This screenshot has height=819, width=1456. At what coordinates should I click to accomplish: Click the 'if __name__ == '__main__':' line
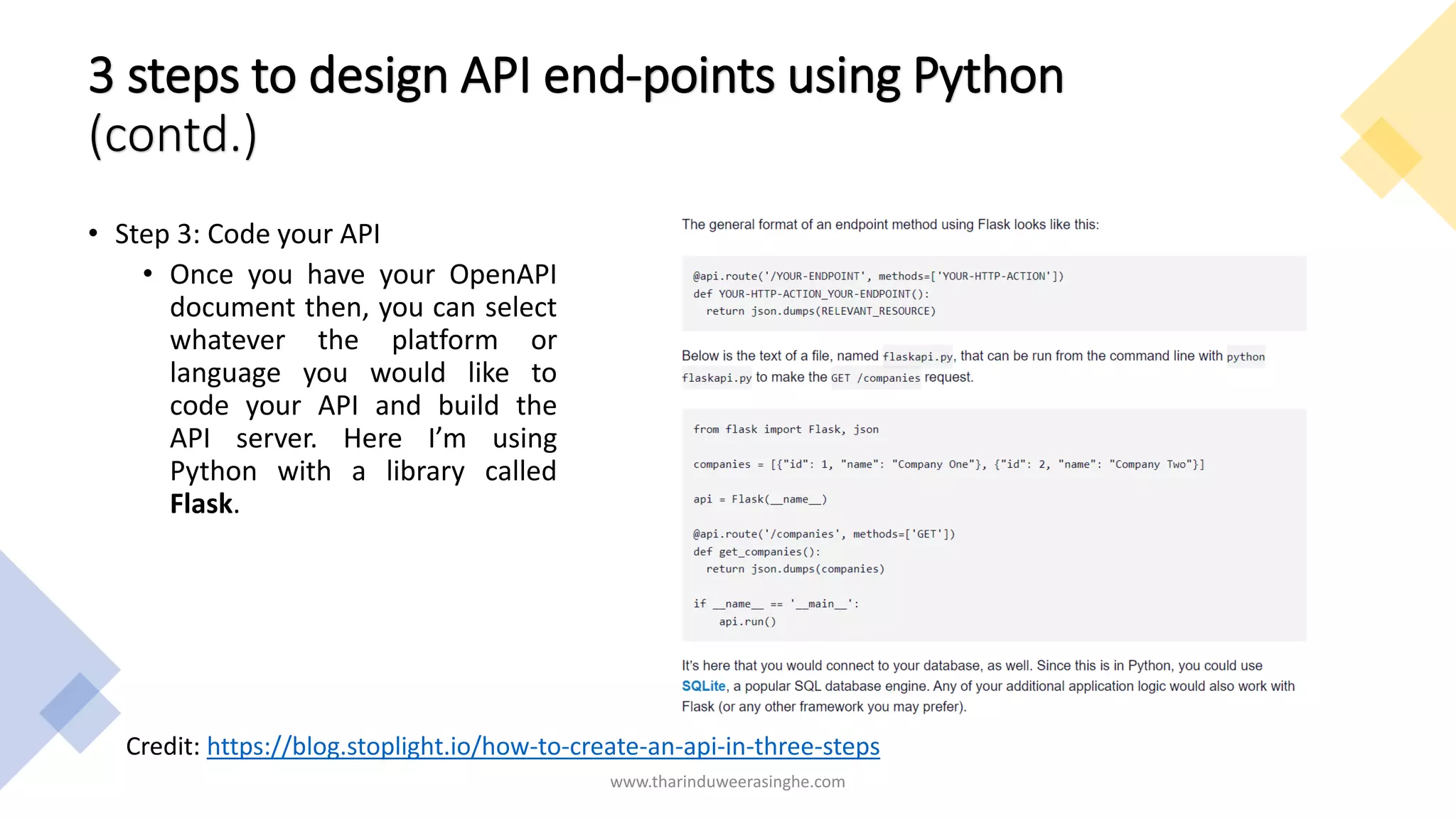point(776,604)
